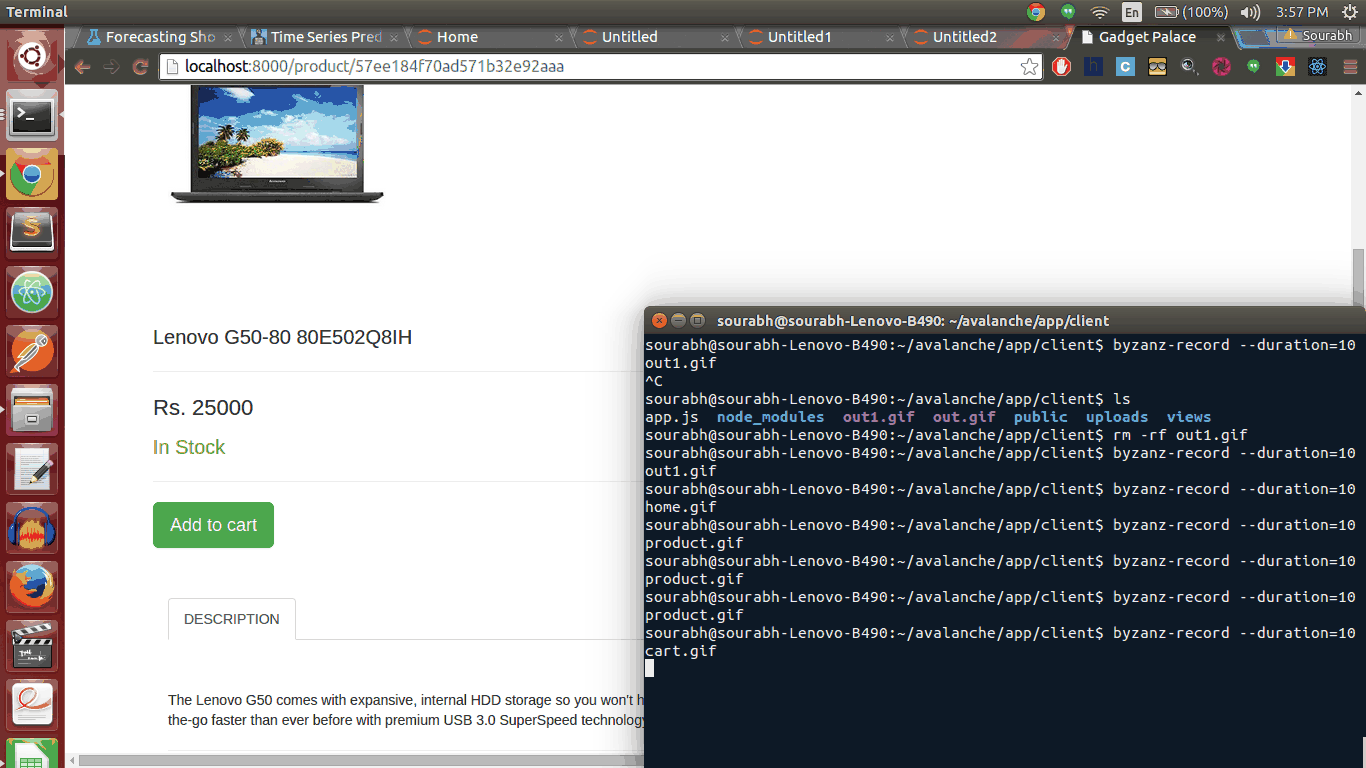Screen dimensions: 1366x768
Task: Open the clock showing 3:57 PM
Action: (1302, 12)
